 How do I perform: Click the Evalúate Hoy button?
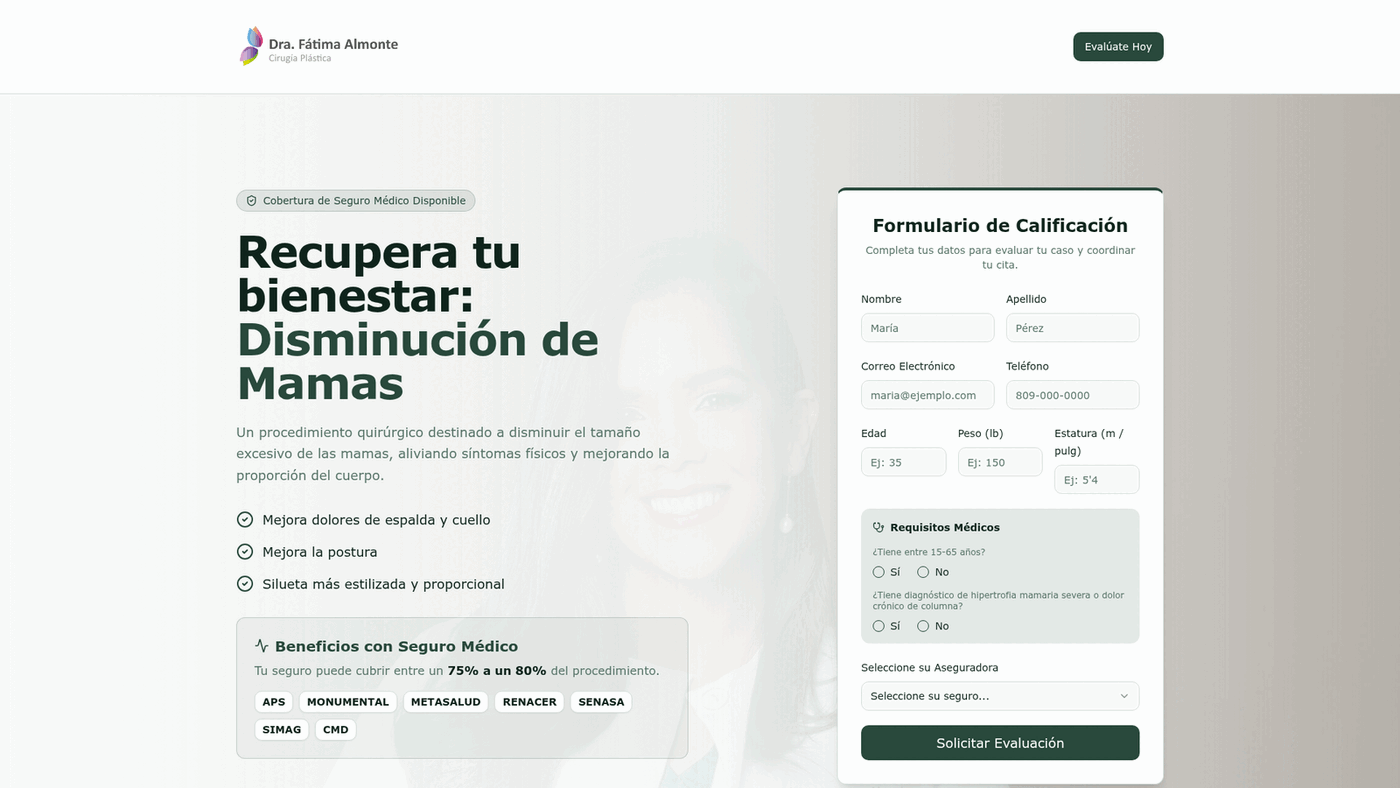[x=1118, y=47]
